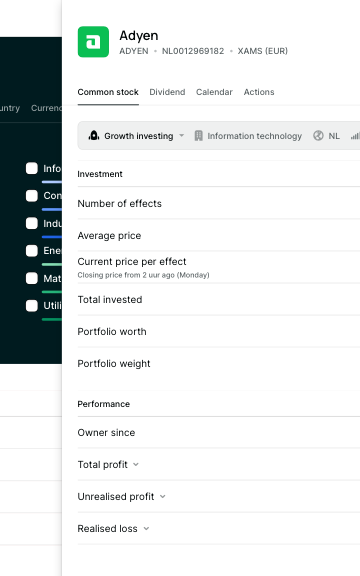The width and height of the screenshot is (360, 576).
Task: Click the Currency column header in background
Action: point(46,108)
